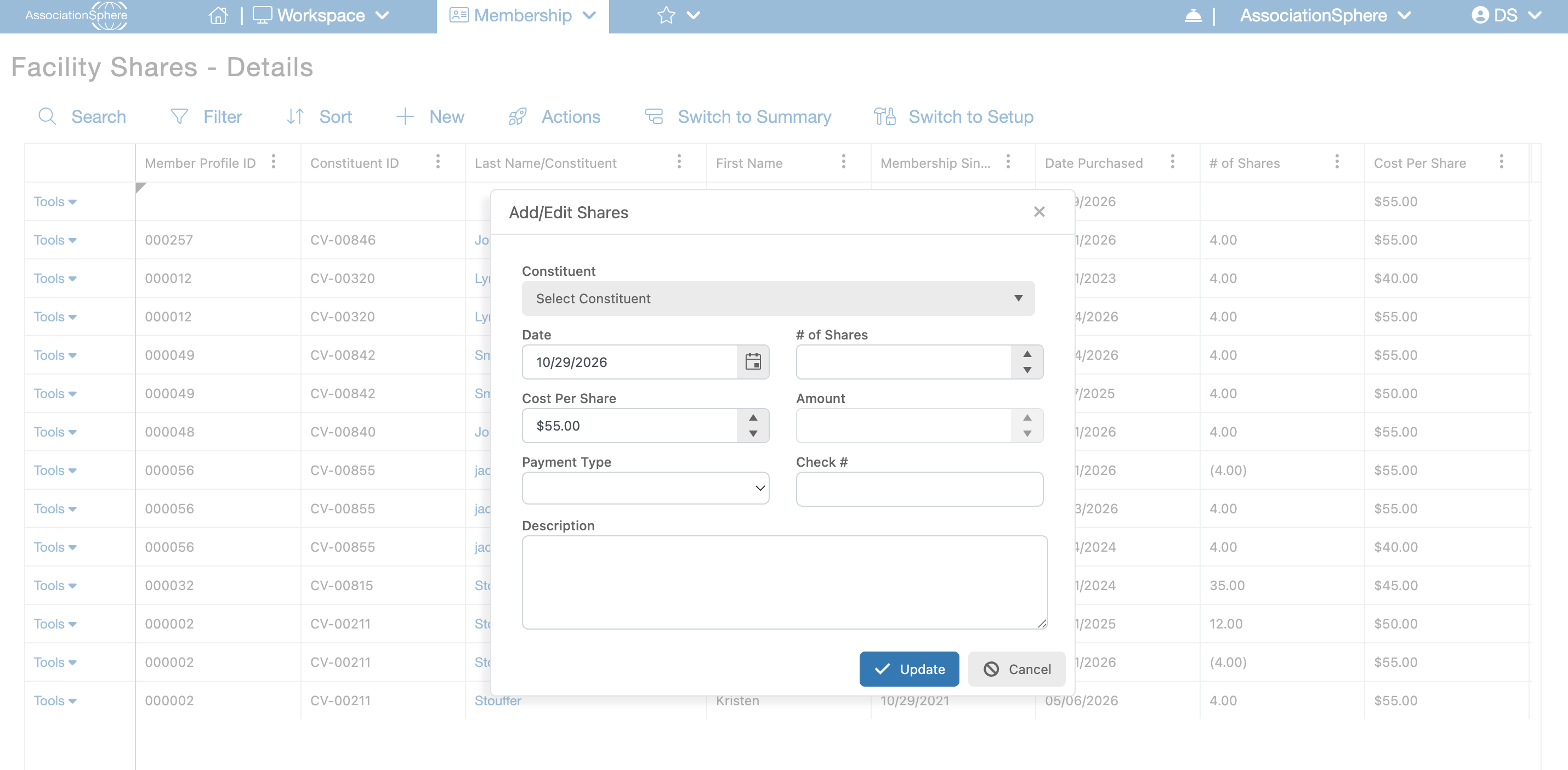1568x770 pixels.
Task: Click the service bell icon
Action: (x=1193, y=15)
